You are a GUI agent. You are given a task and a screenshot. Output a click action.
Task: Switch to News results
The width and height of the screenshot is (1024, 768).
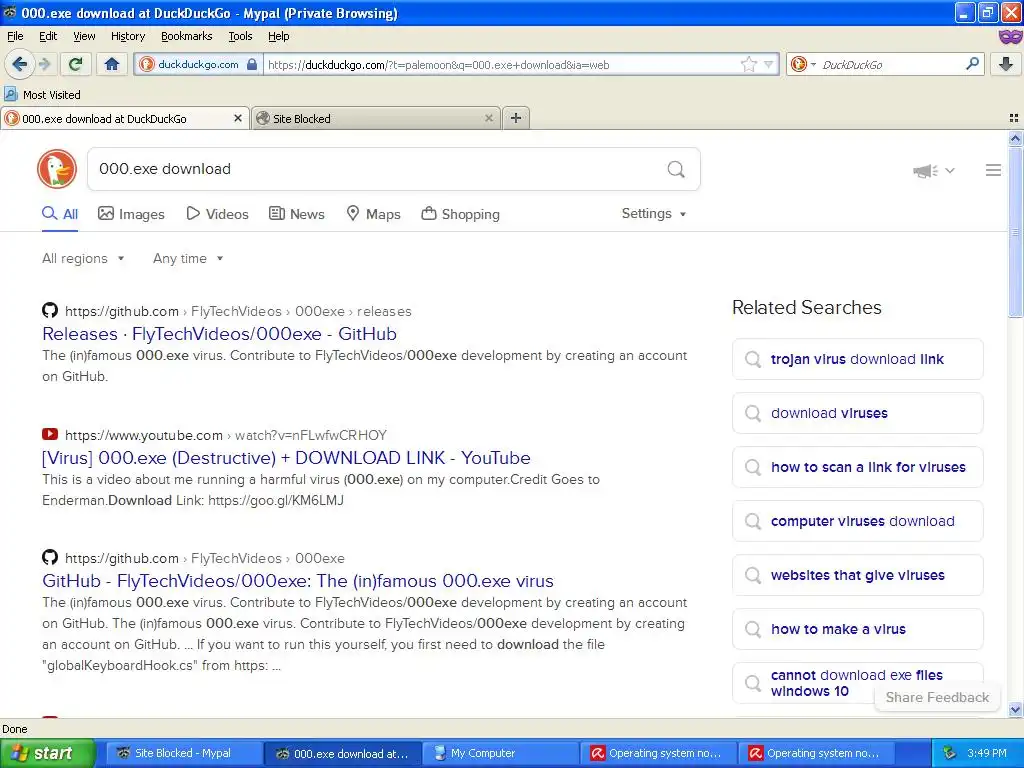point(296,214)
